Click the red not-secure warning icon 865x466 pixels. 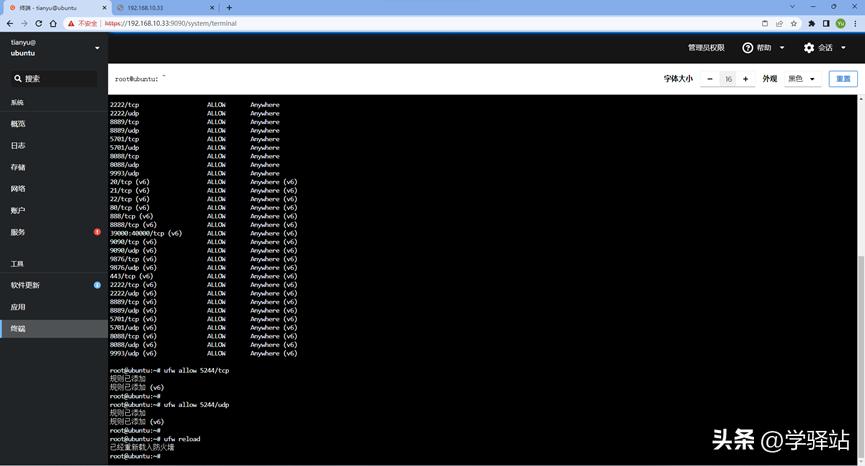click(71, 23)
